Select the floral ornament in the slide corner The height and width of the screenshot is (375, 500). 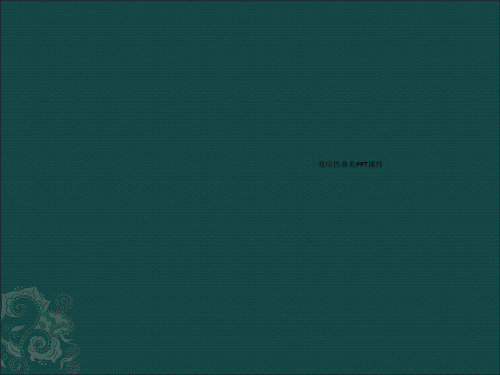40,329
